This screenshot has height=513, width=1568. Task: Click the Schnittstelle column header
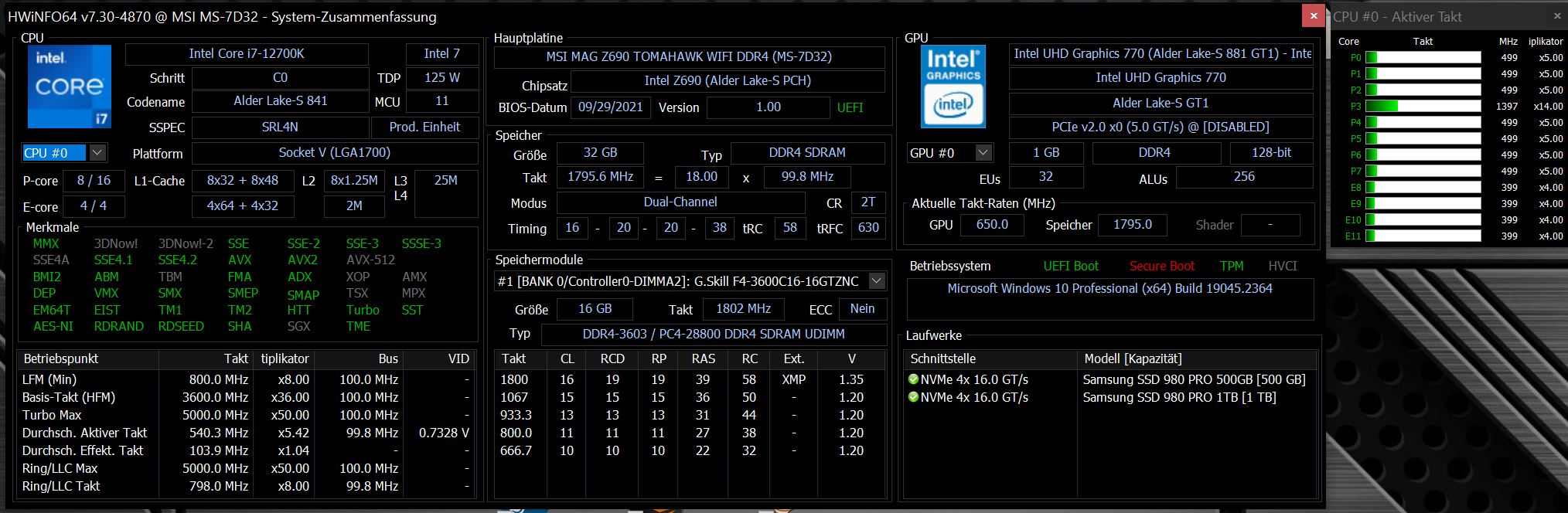pos(990,358)
